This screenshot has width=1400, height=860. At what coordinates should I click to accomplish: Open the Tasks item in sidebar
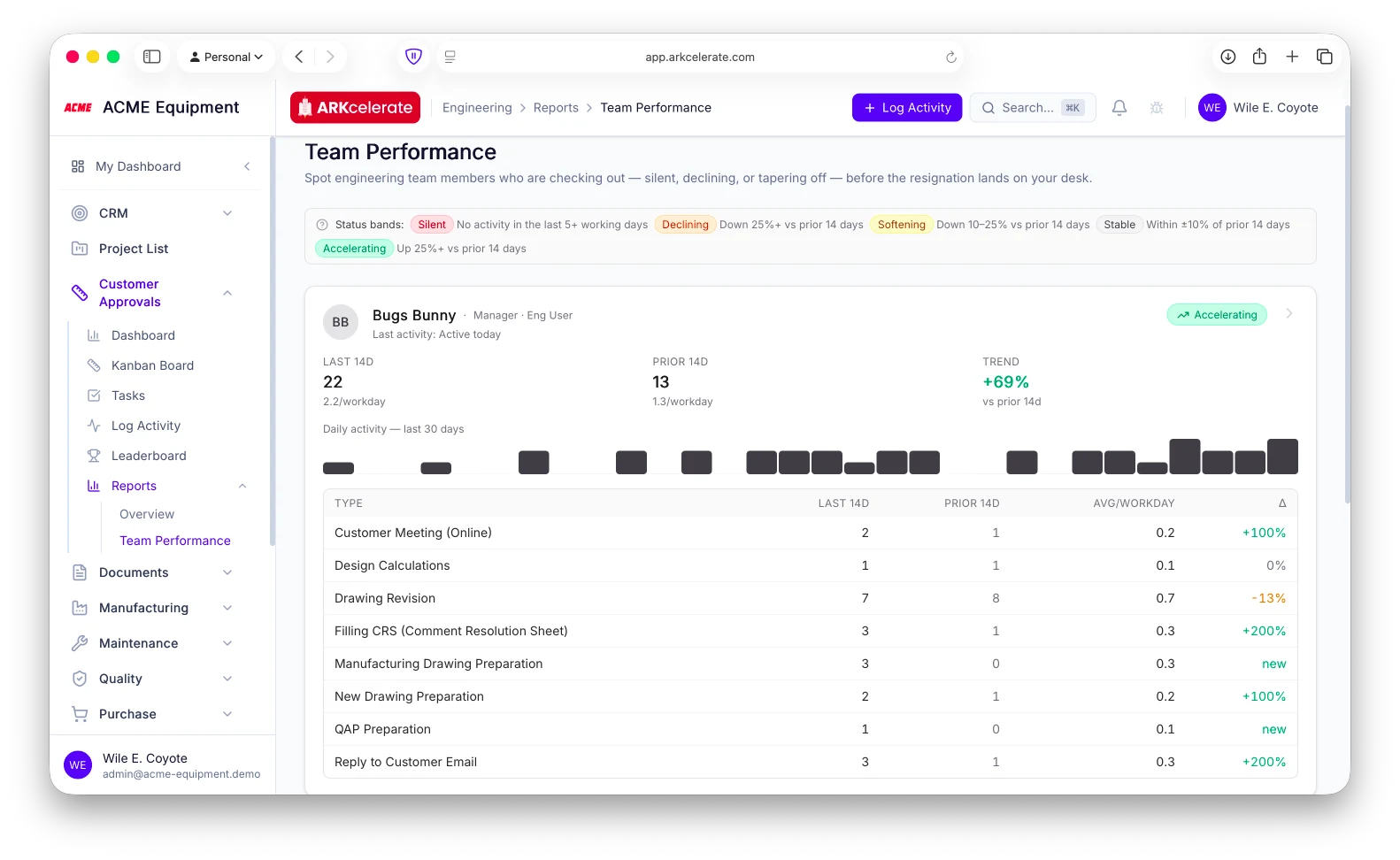point(128,395)
